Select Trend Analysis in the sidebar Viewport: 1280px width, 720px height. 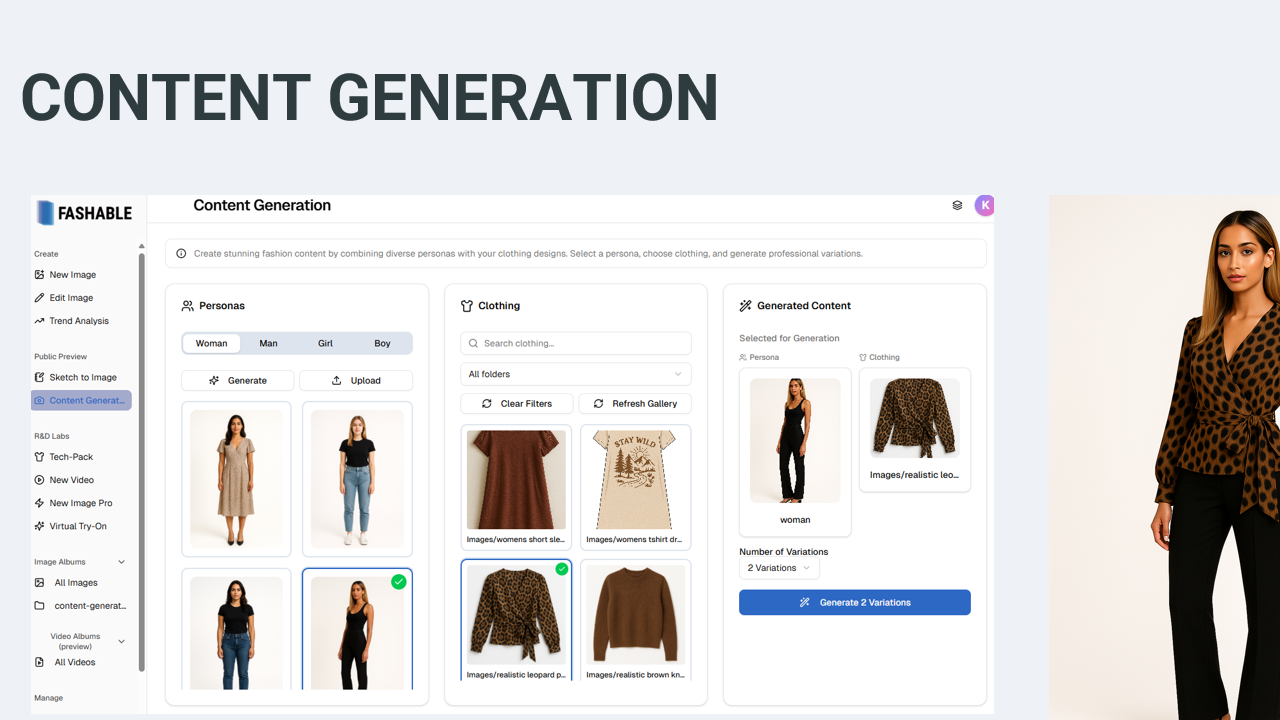pyautogui.click(x=79, y=321)
